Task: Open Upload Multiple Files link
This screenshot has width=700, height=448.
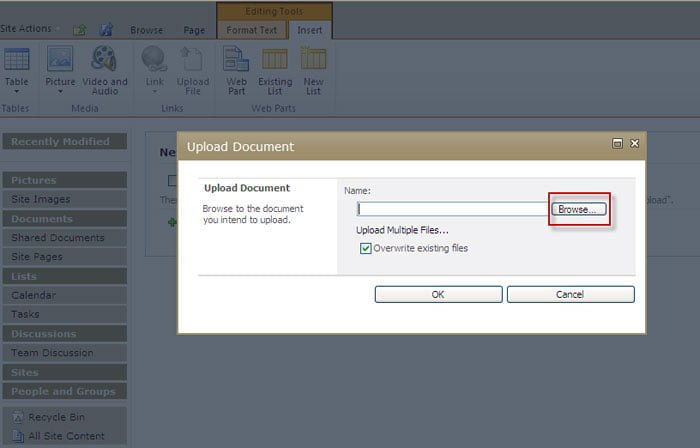Action: tap(402, 230)
